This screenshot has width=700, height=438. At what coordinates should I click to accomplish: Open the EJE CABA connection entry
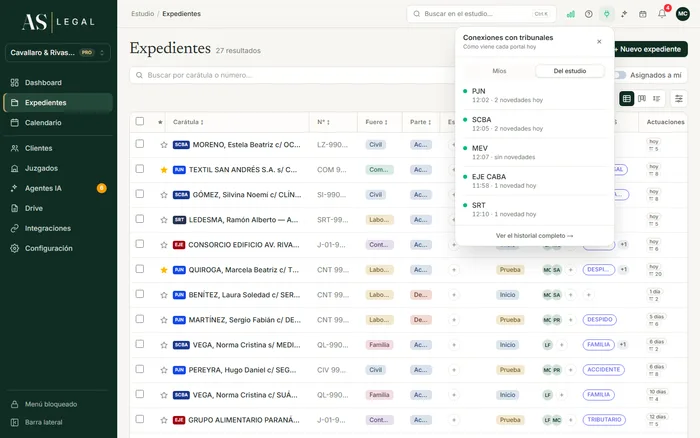point(534,181)
